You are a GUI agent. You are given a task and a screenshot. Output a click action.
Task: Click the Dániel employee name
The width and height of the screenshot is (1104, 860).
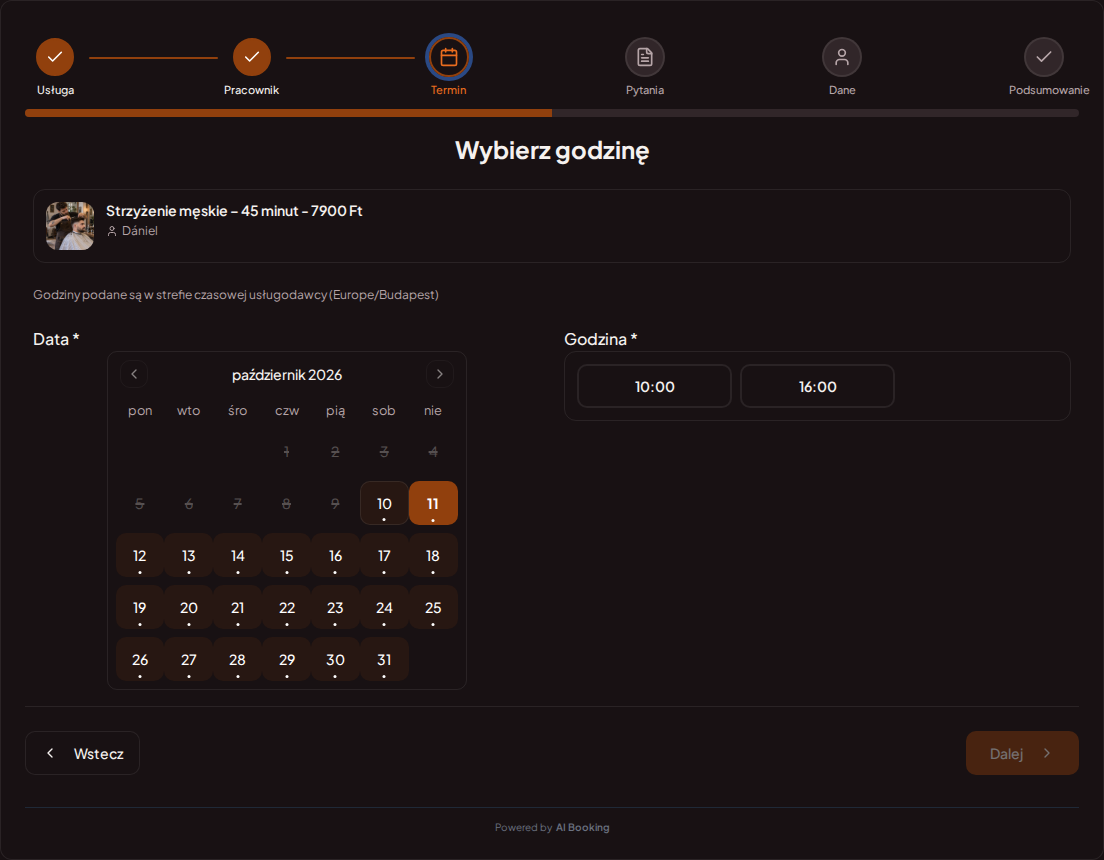tap(139, 230)
